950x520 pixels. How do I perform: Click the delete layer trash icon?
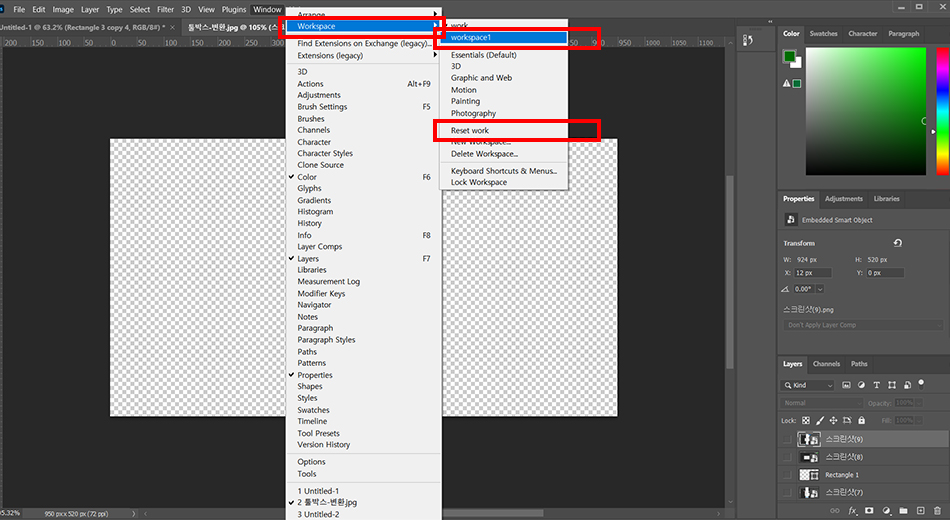click(937, 511)
